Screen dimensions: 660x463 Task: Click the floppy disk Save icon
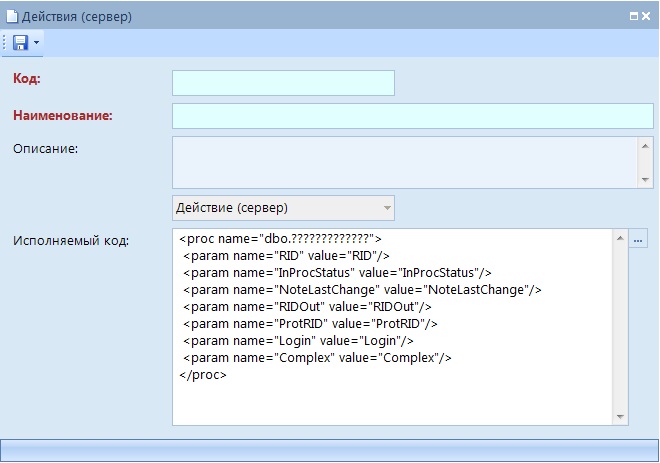point(20,43)
